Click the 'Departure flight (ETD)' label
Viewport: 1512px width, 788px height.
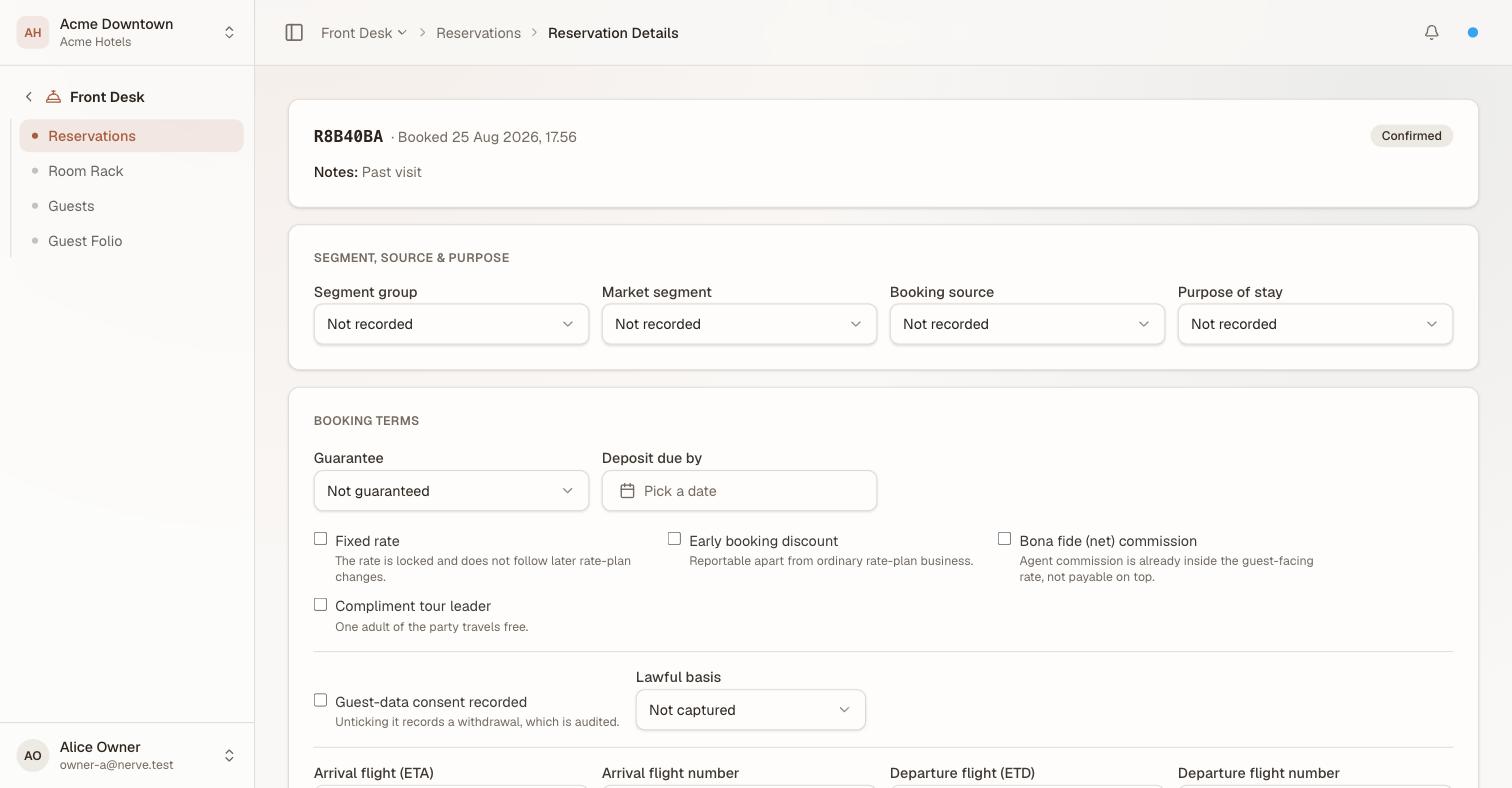click(x=962, y=773)
